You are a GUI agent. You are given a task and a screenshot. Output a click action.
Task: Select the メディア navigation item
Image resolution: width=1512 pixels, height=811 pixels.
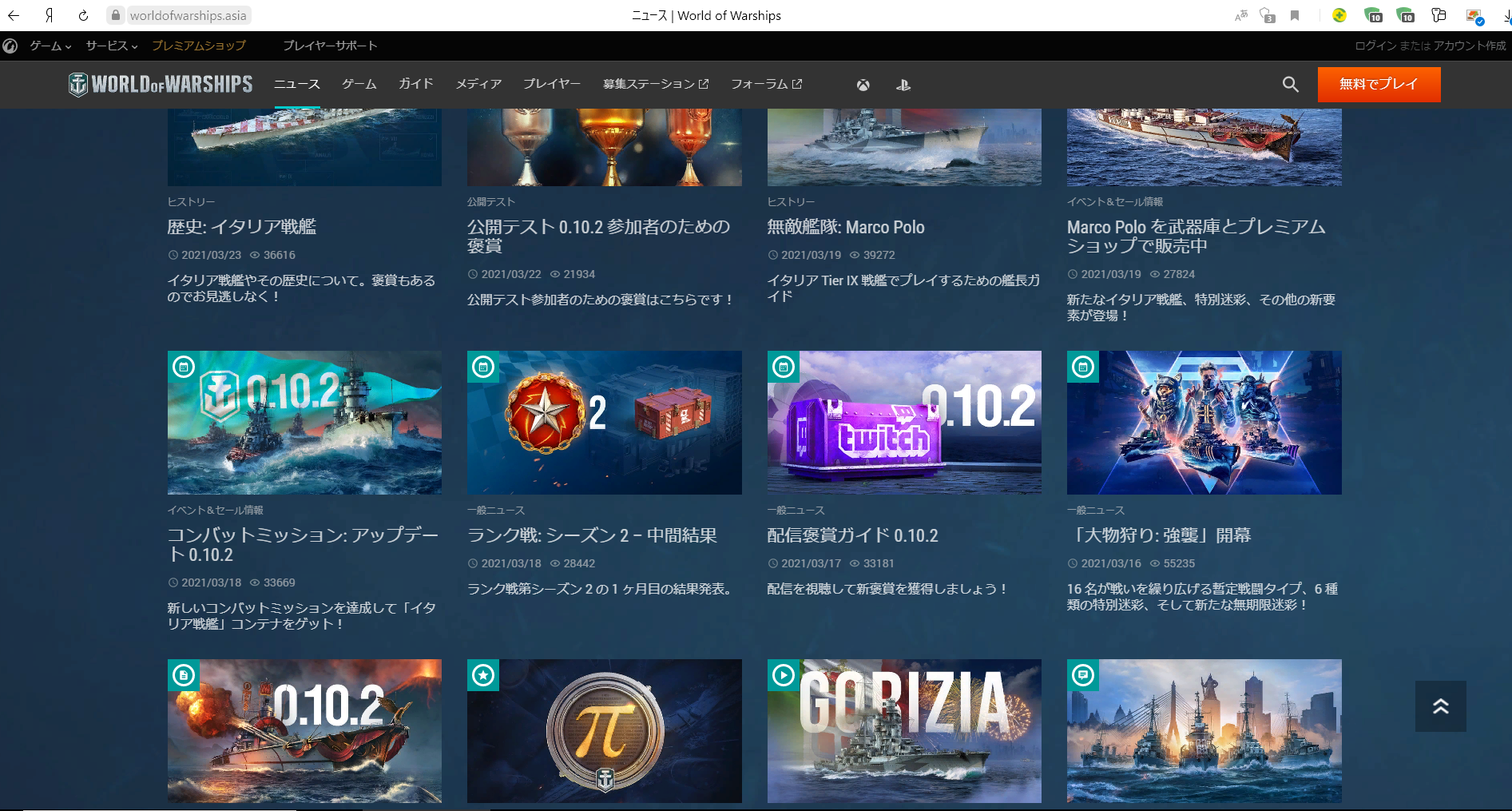[478, 84]
